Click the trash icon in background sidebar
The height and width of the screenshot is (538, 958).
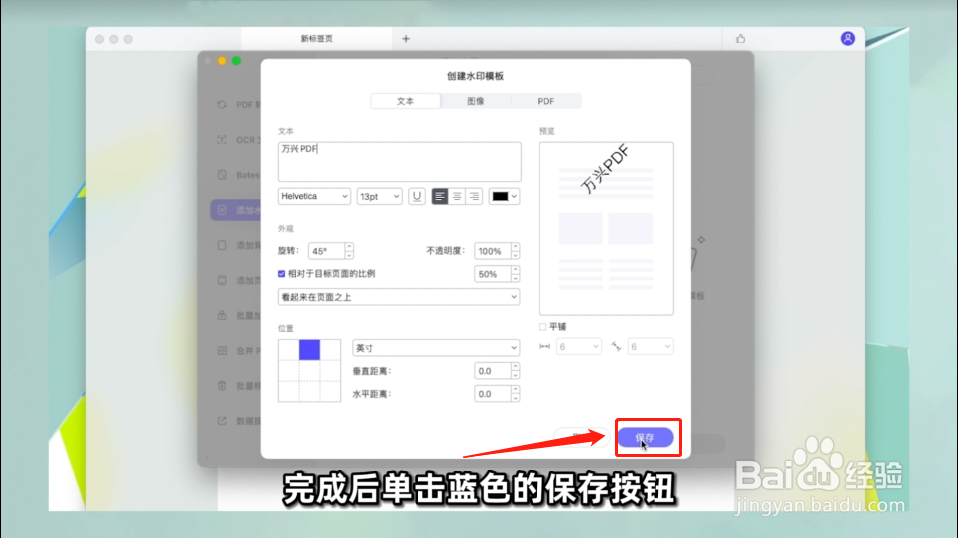point(222,386)
